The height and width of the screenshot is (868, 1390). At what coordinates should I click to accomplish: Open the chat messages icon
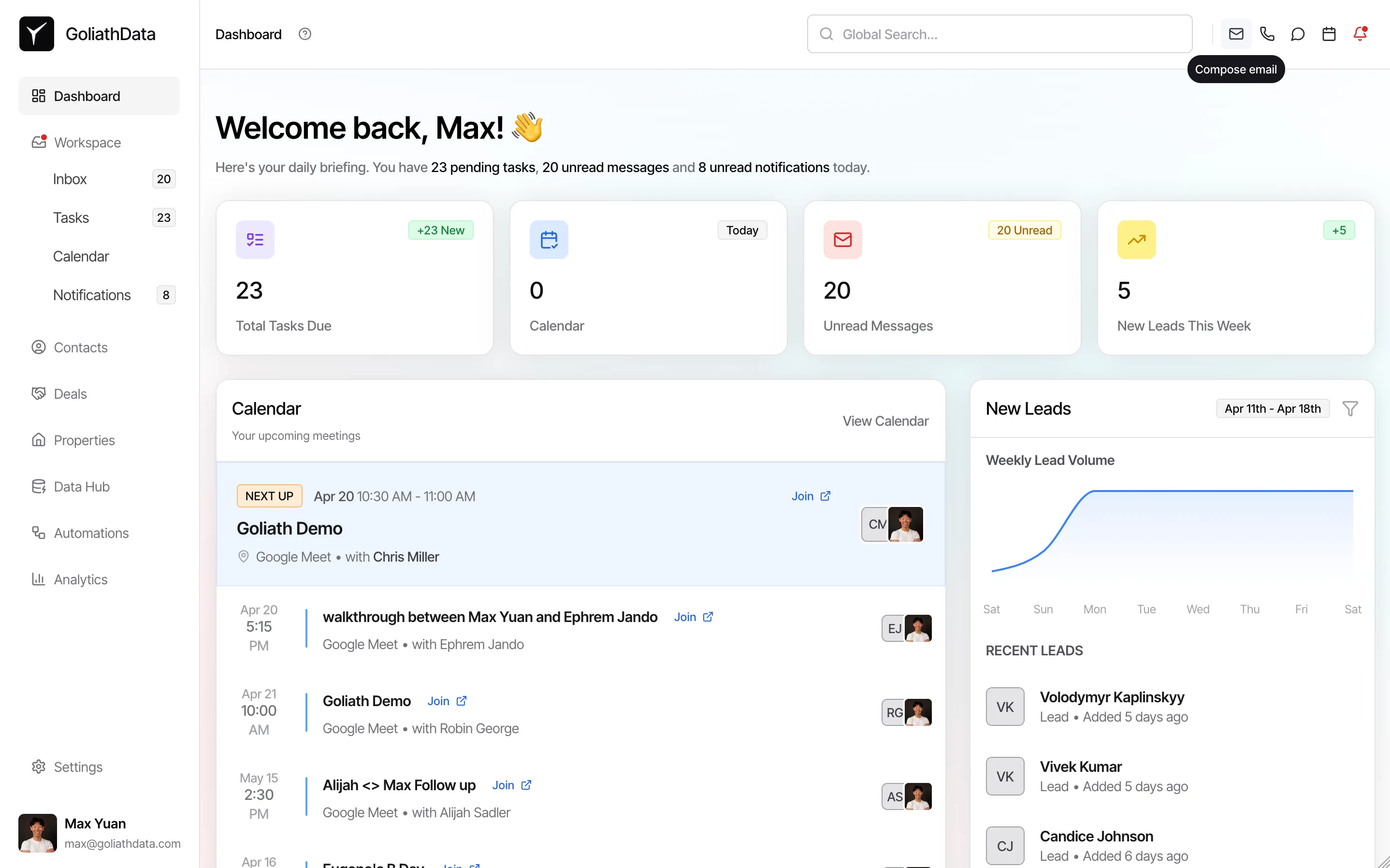click(x=1298, y=33)
